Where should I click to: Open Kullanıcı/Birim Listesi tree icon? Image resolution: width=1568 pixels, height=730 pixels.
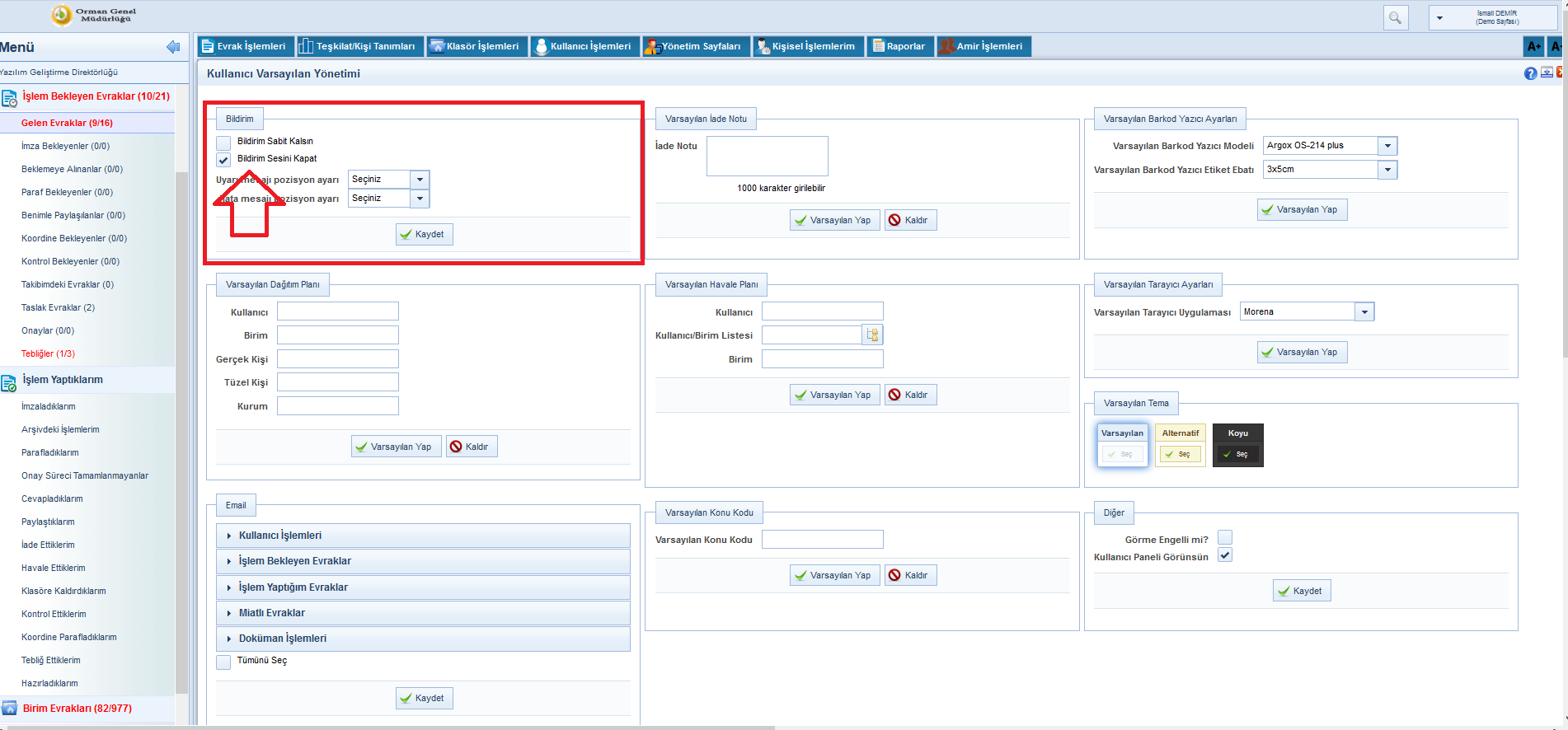point(872,335)
